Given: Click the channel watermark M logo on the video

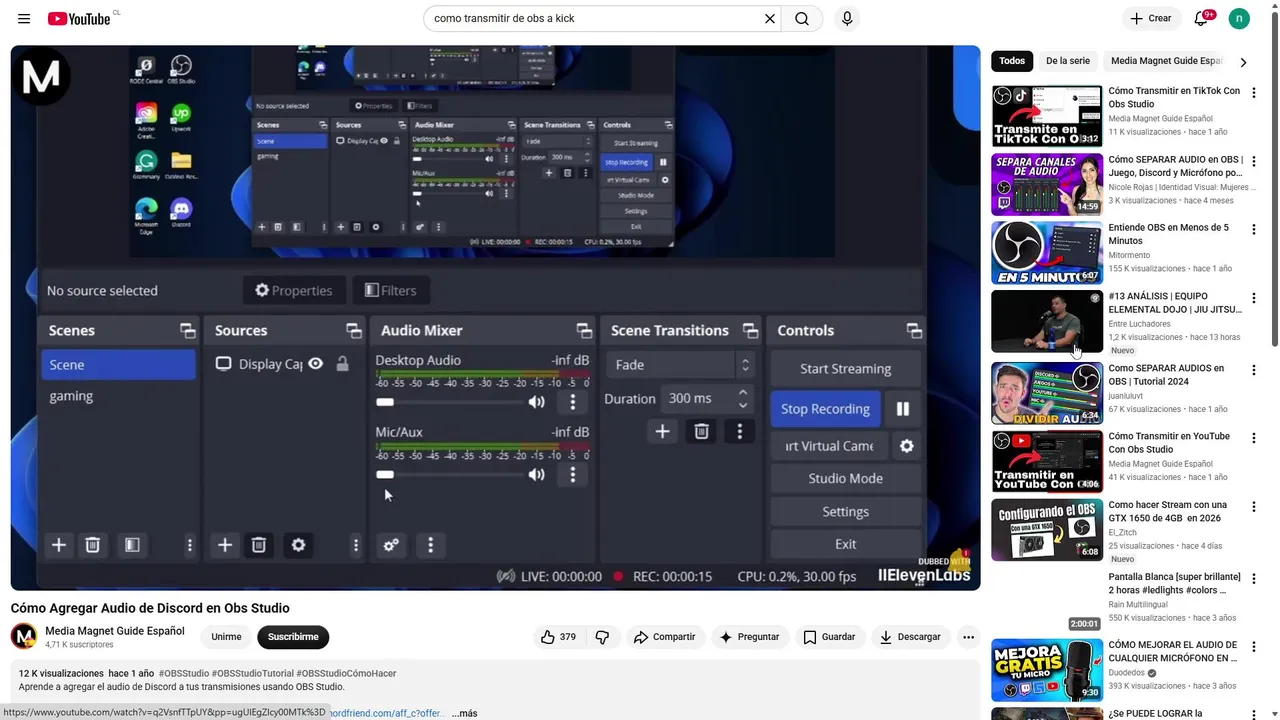Looking at the screenshot, I should [41, 76].
